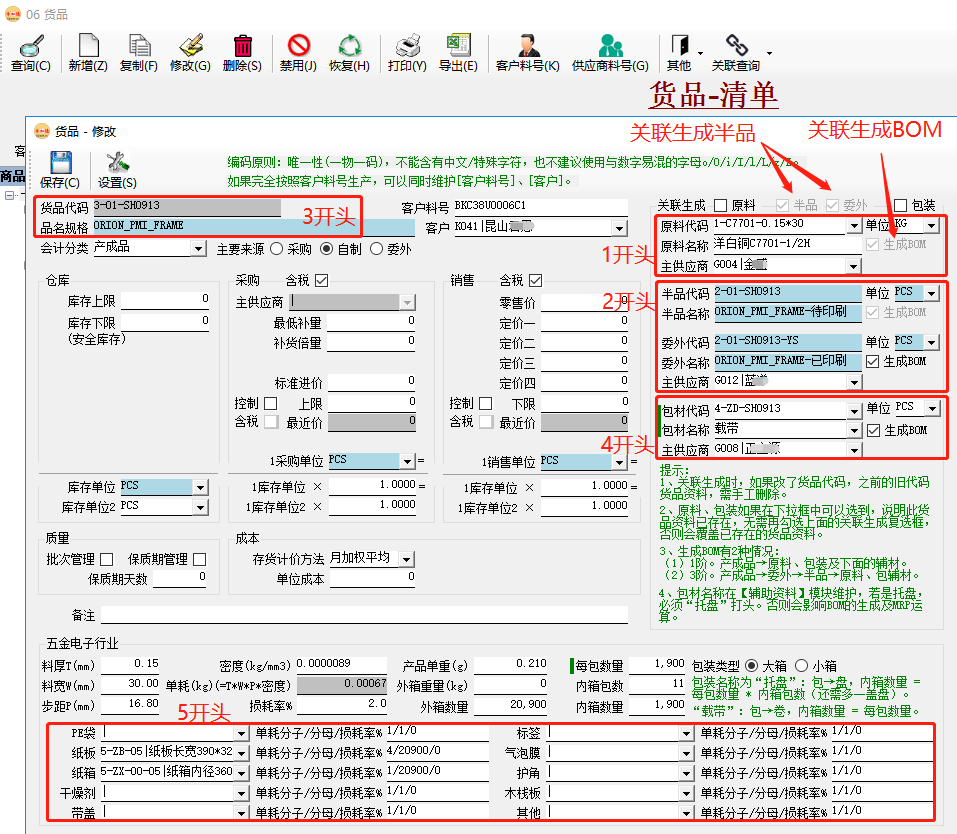Screen dimensions: 957x834
Task: Click the 每包数量 field
Action: point(657,664)
